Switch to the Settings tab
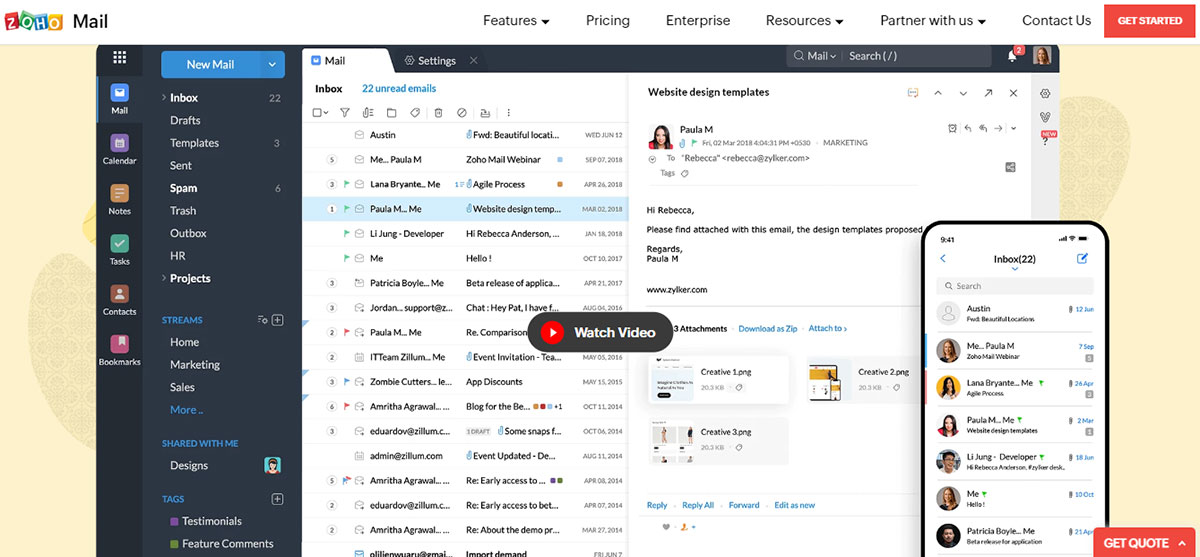1200x557 pixels. pyautogui.click(x=435, y=60)
